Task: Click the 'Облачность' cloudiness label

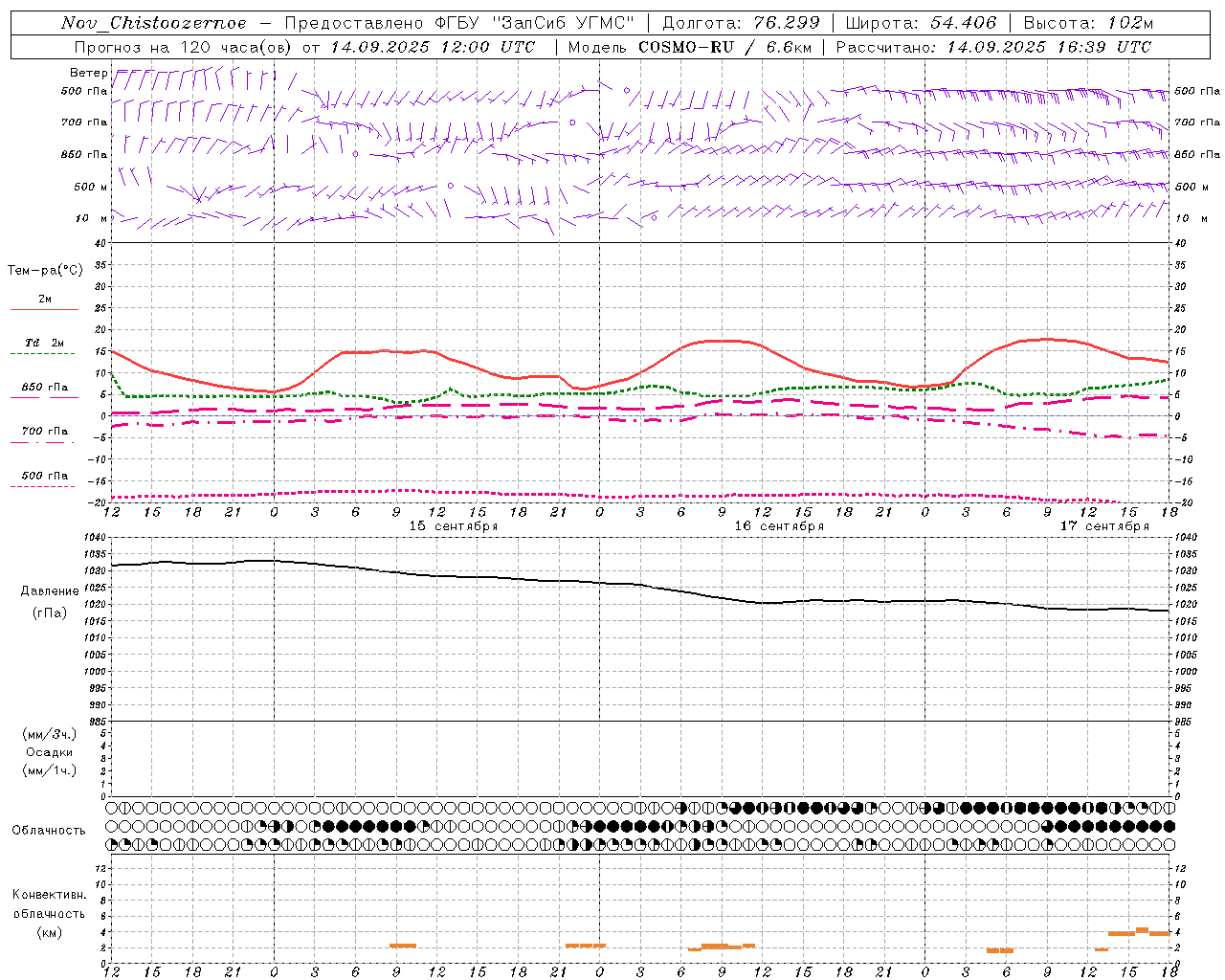Action: tap(49, 830)
